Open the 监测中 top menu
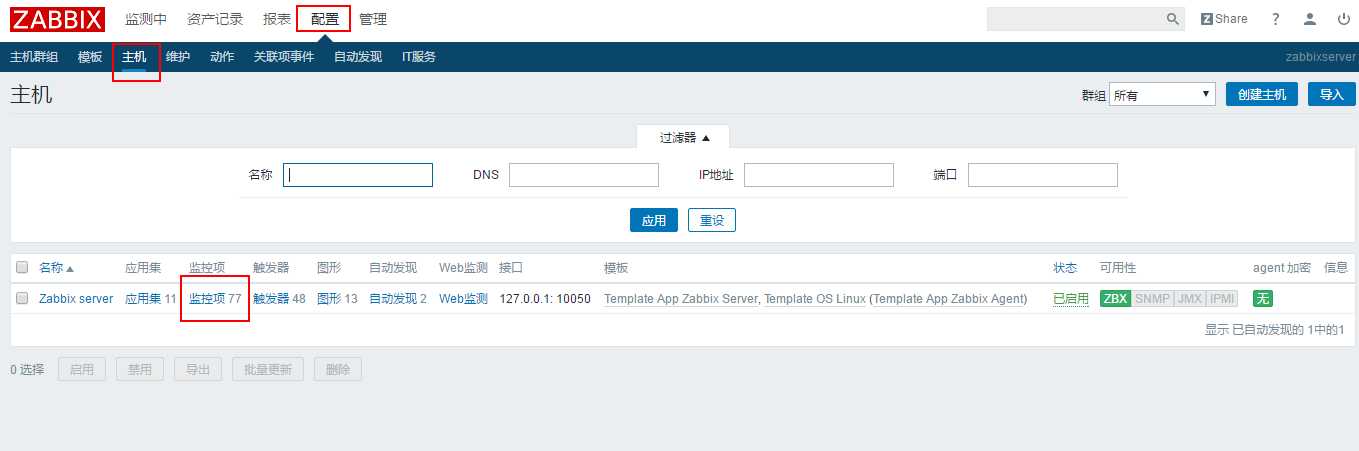 pyautogui.click(x=146, y=19)
